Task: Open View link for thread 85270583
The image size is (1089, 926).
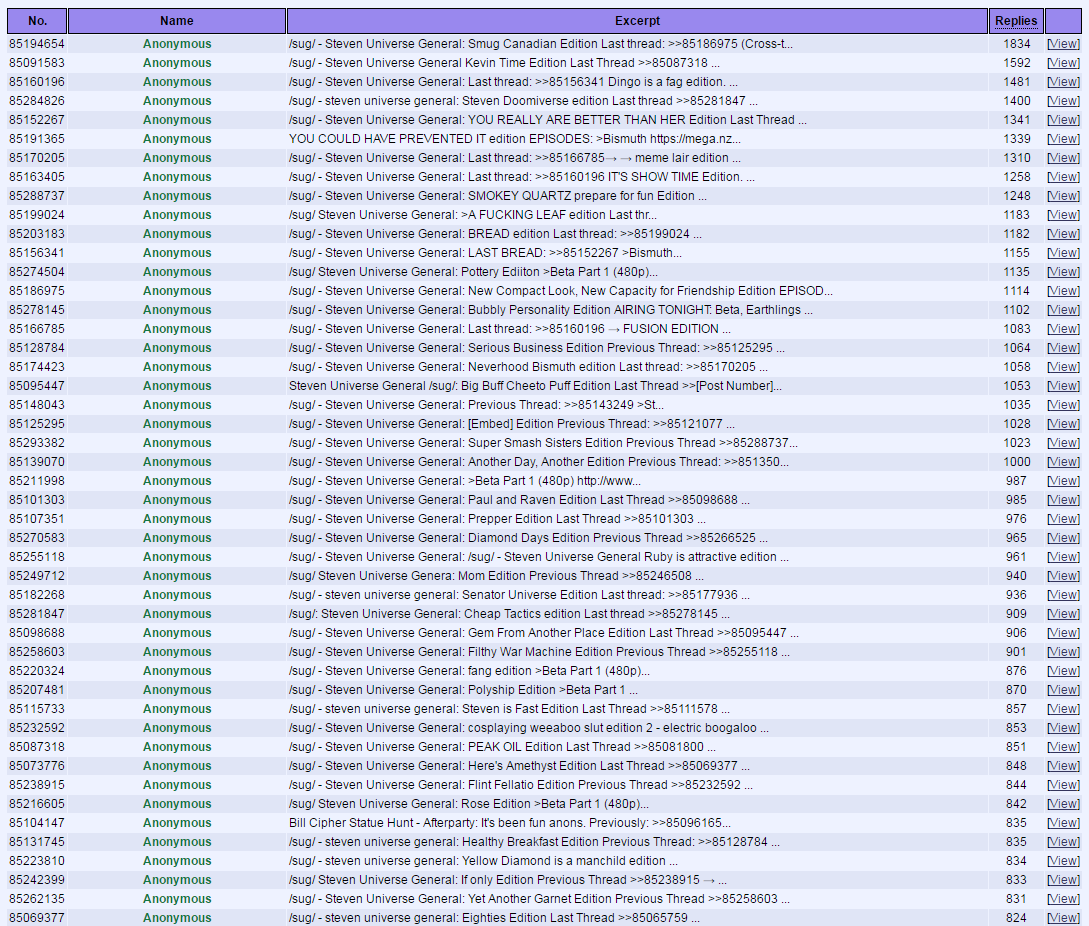Action: [x=1063, y=538]
